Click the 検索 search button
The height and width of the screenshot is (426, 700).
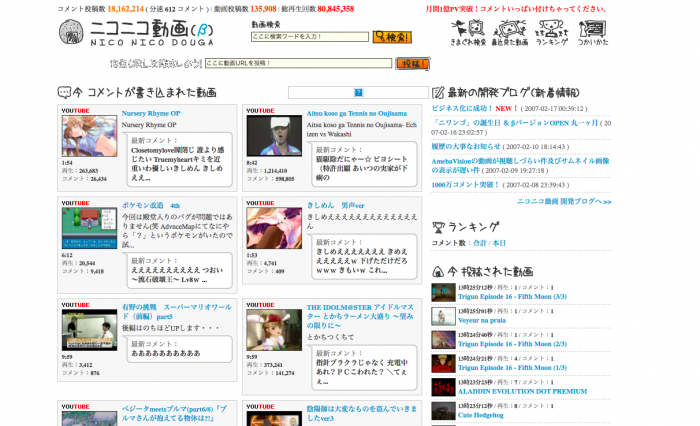tap(392, 37)
